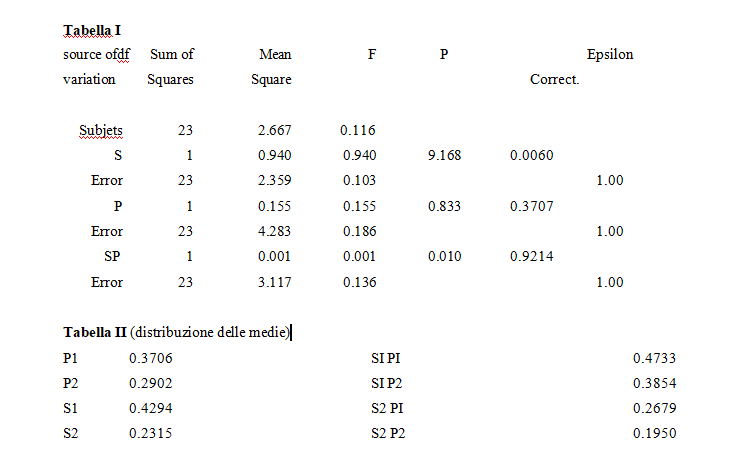Select the "Sum of" column header
Viewport: 737px width, 449px height.
(x=171, y=54)
